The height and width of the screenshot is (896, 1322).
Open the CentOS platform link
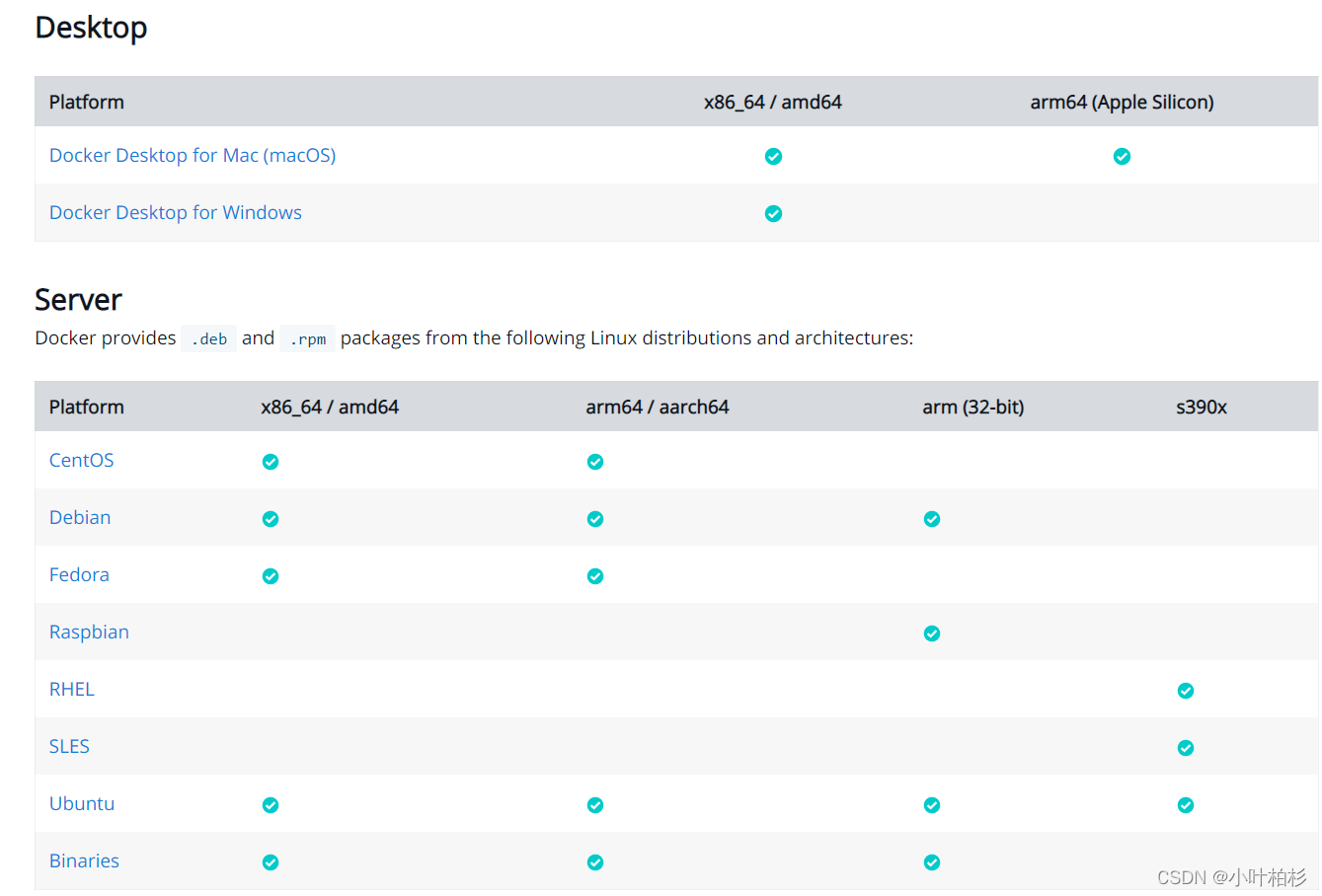[82, 460]
